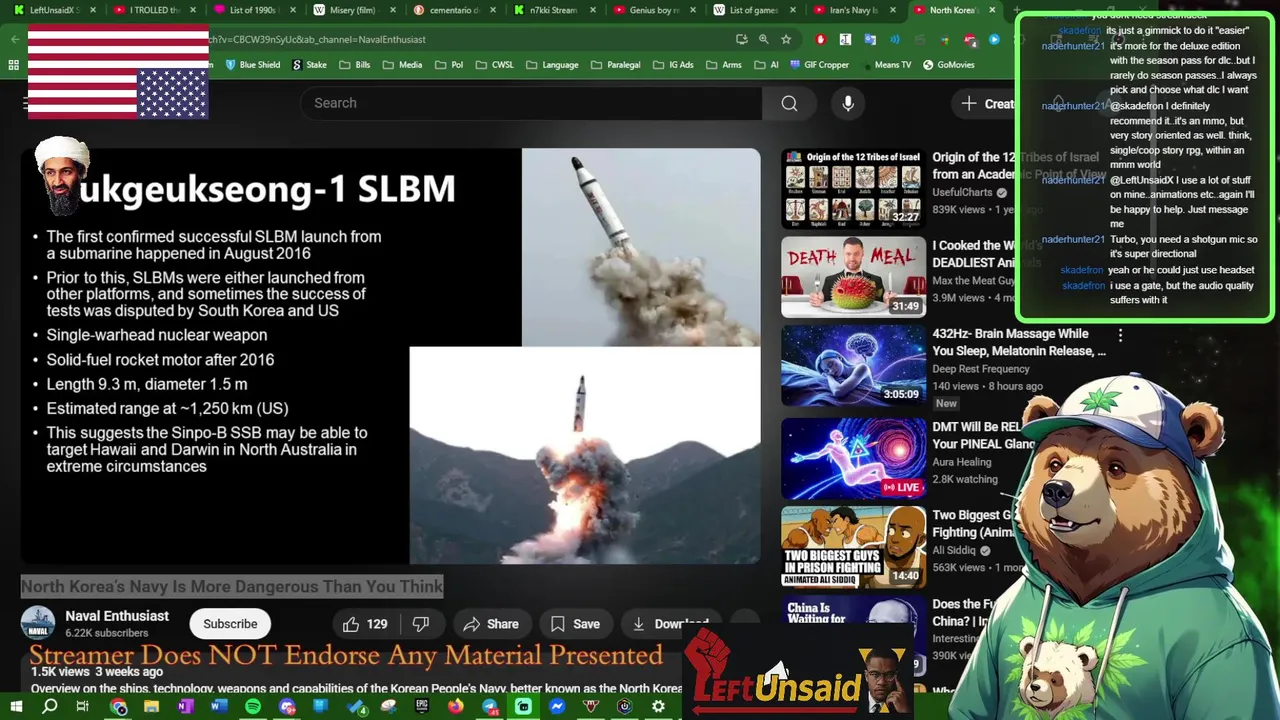Open File Explorer from taskbar

(151, 707)
